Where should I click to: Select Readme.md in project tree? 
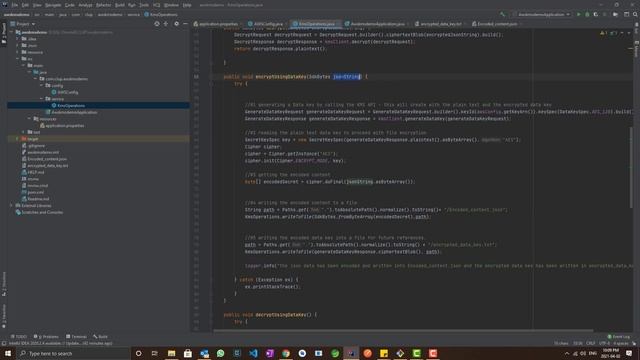35,199
